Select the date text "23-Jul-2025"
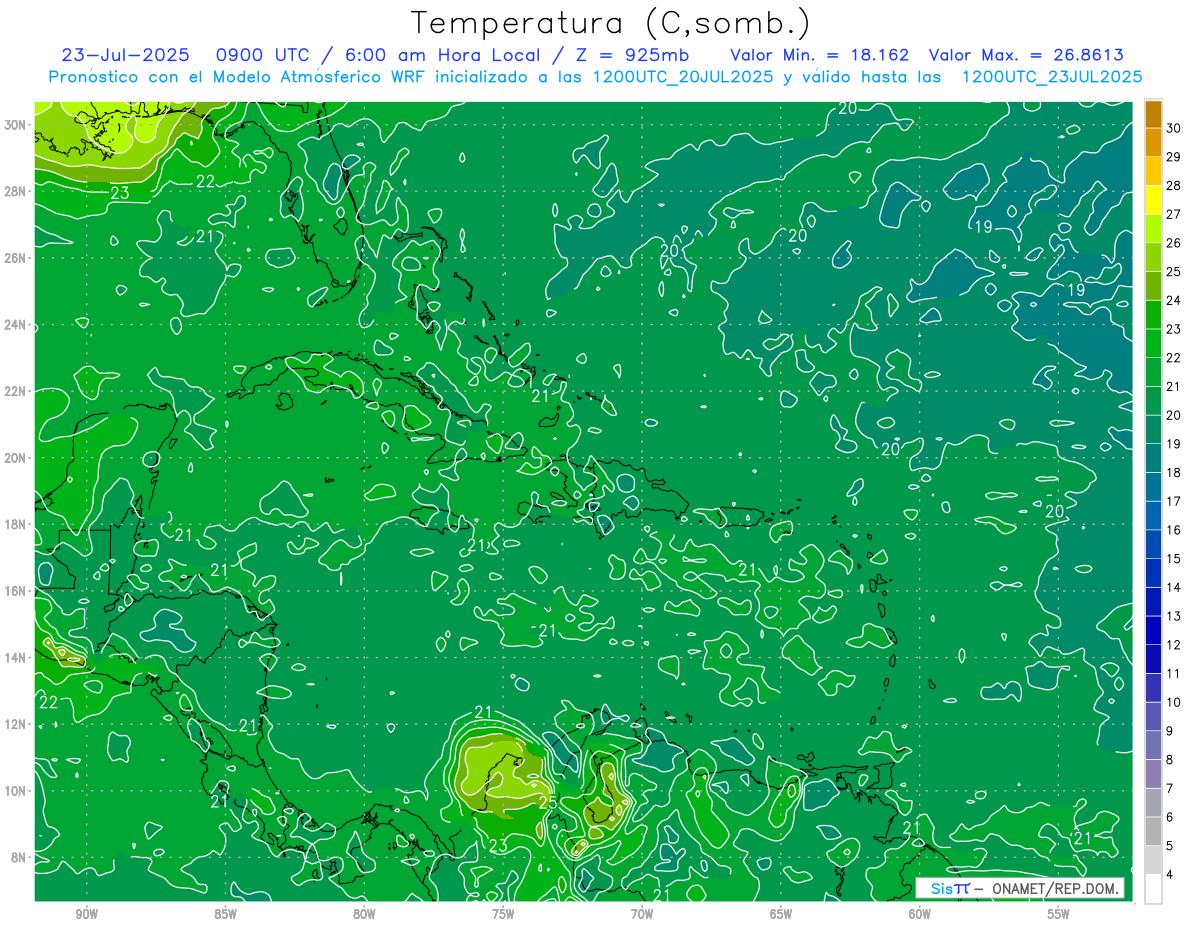The image size is (1200, 927). pyautogui.click(x=126, y=55)
